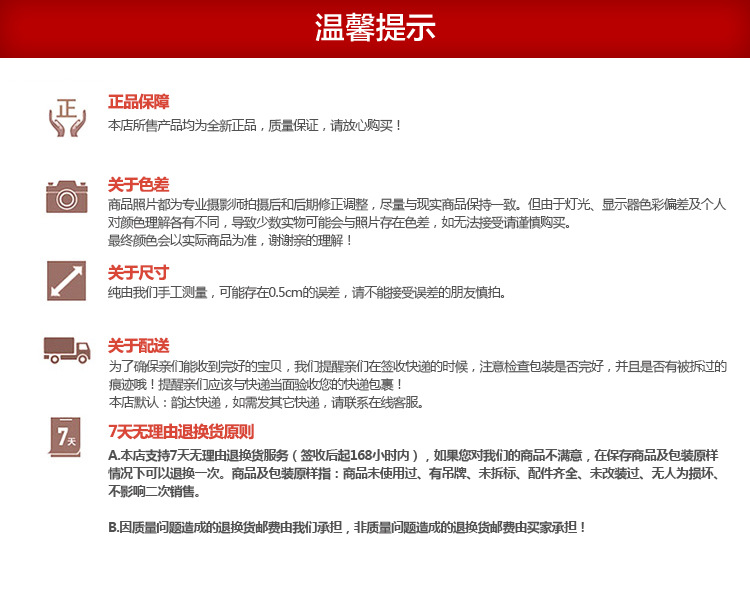750x602 pixels.
Task: Click the line 不影响二次销售。
Action: point(154,492)
